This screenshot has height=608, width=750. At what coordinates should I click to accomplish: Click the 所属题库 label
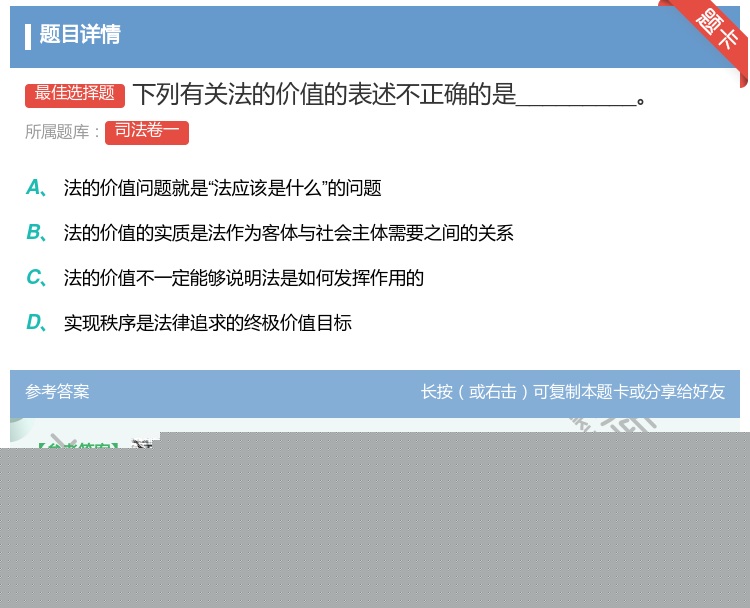click(62, 132)
